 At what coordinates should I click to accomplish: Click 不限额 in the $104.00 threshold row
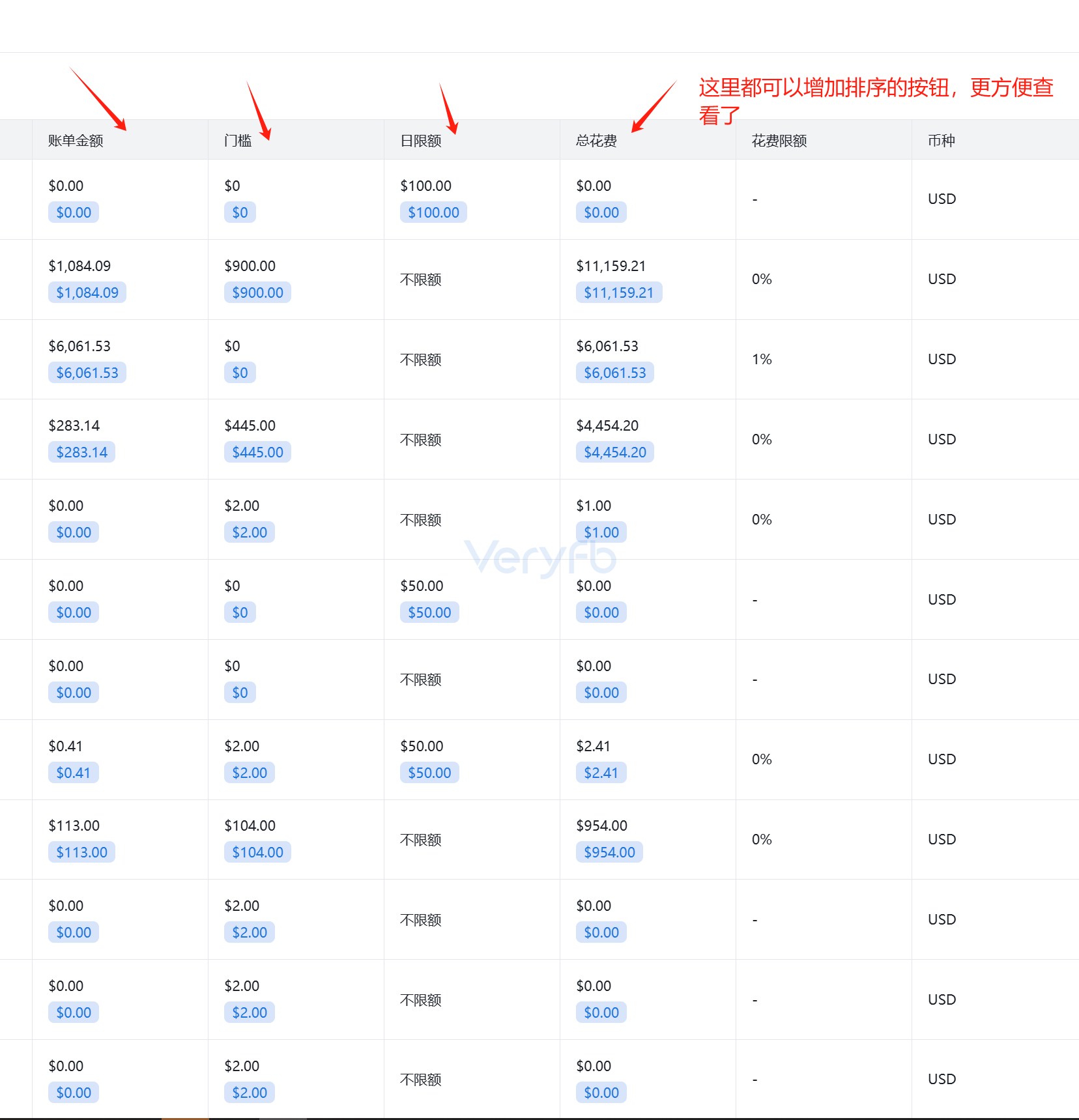pyautogui.click(x=421, y=840)
